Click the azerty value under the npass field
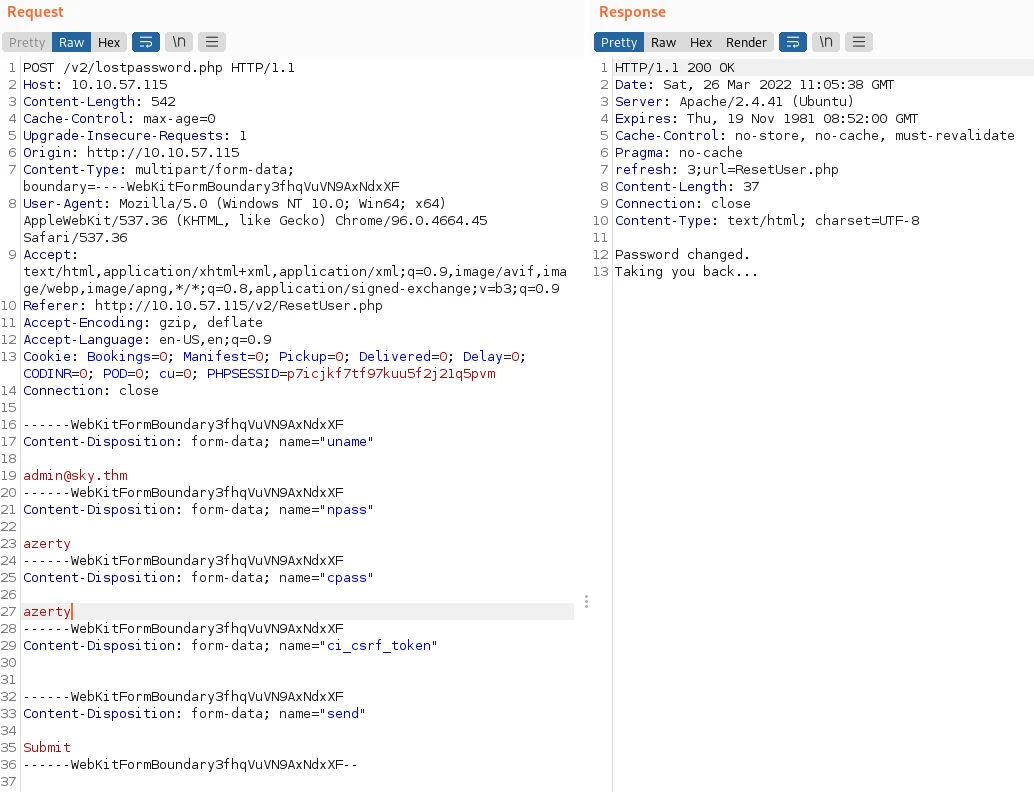1034x792 pixels. coord(47,543)
